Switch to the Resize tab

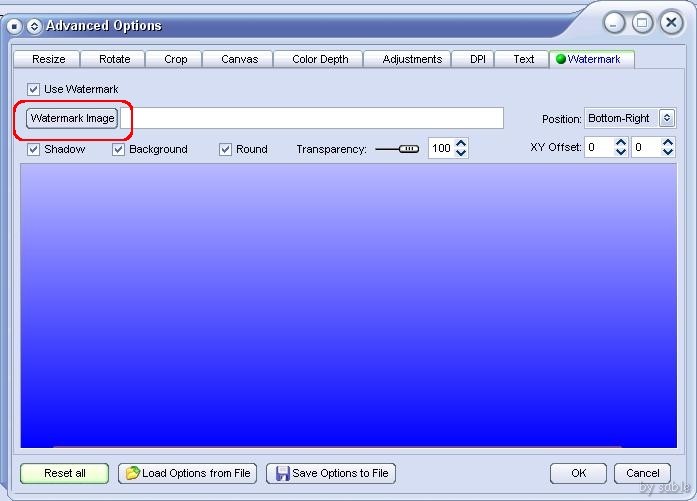point(48,59)
